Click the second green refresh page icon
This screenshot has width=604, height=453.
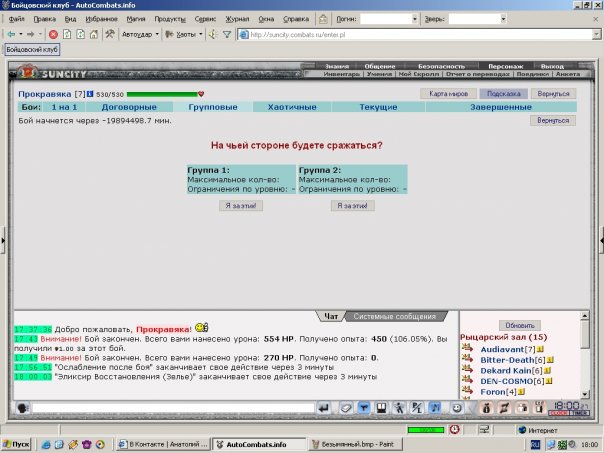(81, 34)
